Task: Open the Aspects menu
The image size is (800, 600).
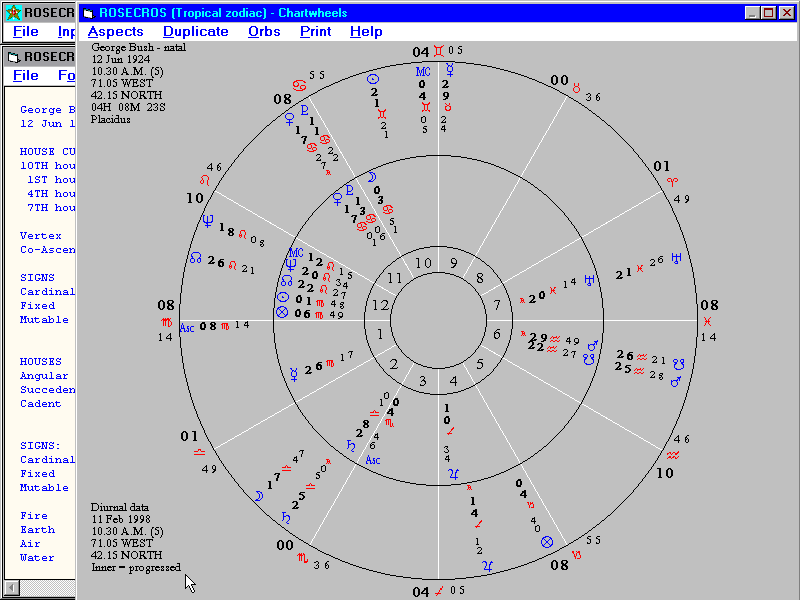Action: pos(116,31)
